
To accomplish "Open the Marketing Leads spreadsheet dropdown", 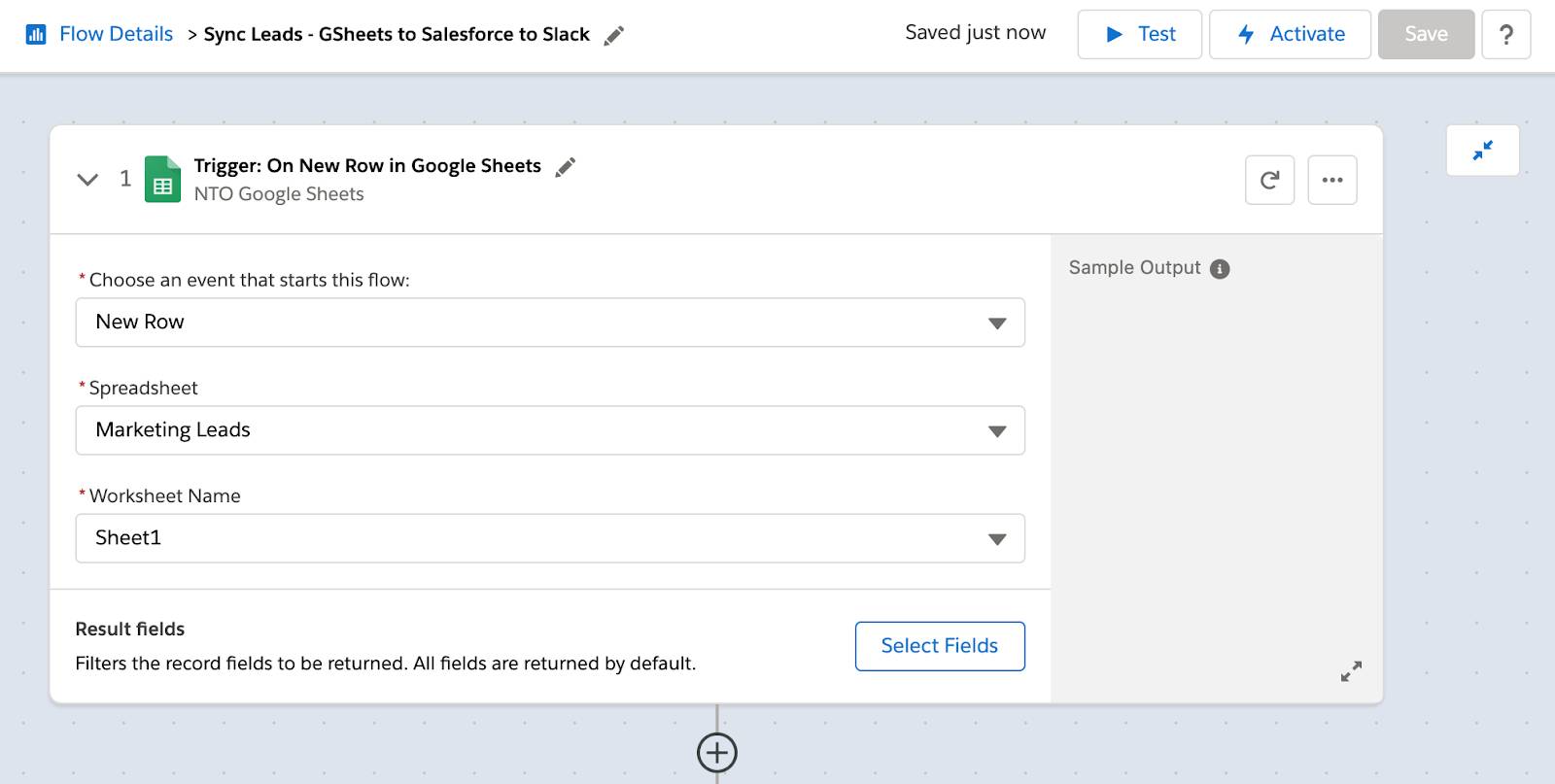I will (x=550, y=430).
